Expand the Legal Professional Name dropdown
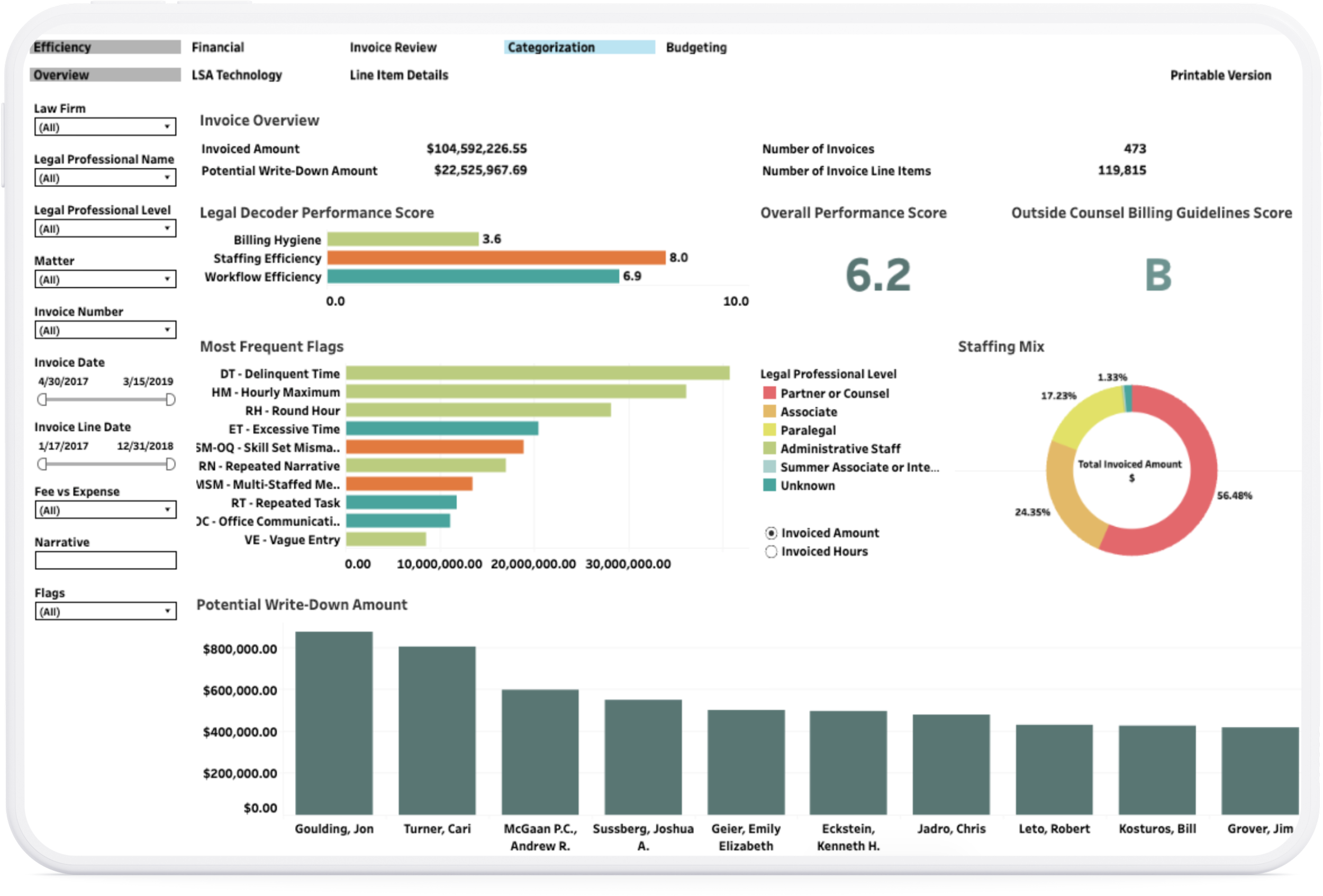 pyautogui.click(x=105, y=178)
